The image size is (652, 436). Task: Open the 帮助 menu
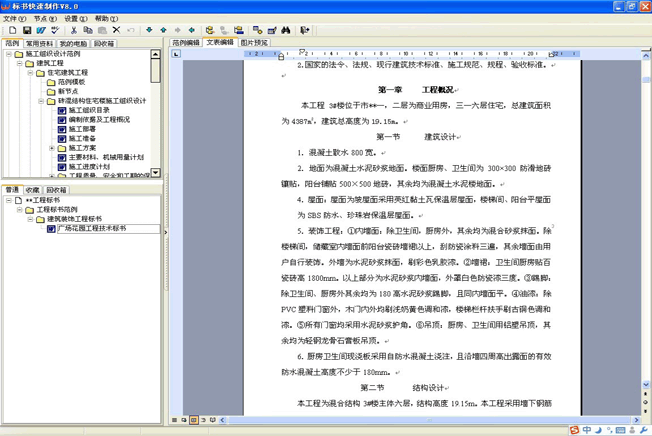(x=106, y=19)
